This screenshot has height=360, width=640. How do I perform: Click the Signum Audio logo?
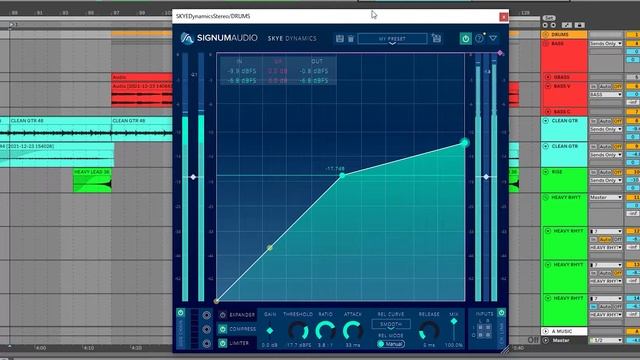[x=219, y=38]
